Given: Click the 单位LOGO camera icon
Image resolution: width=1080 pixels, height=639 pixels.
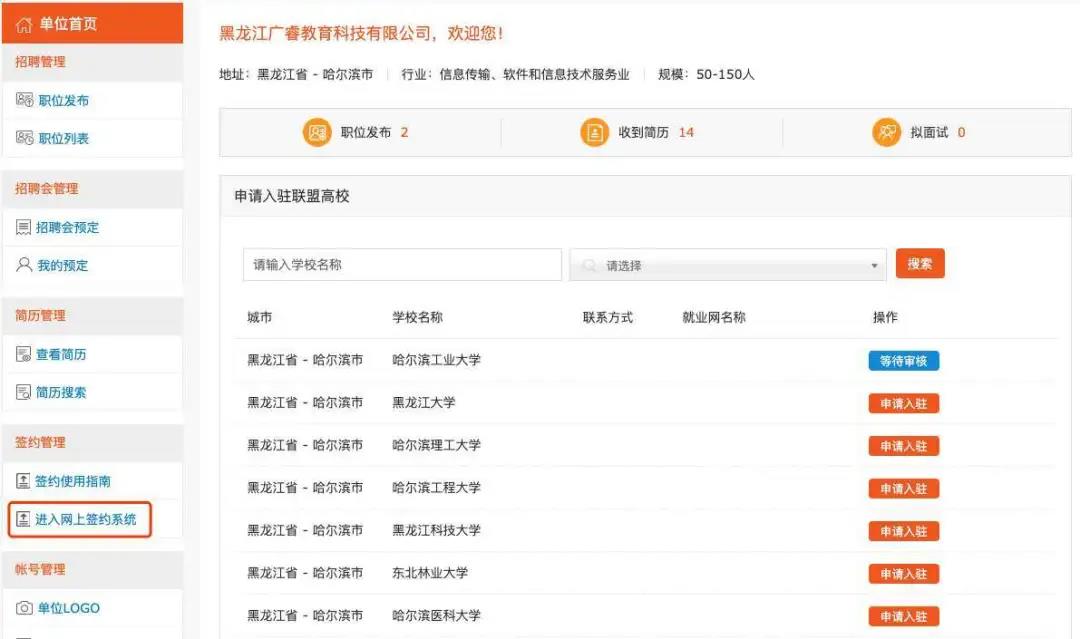Looking at the screenshot, I should [24, 608].
